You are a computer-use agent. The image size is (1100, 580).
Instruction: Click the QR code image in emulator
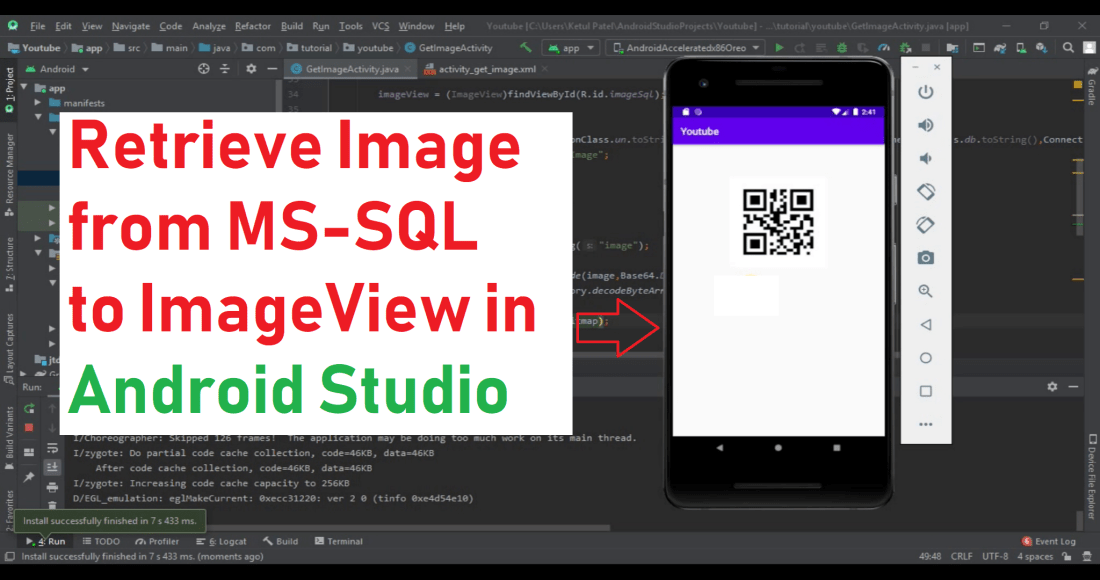pyautogui.click(x=778, y=221)
